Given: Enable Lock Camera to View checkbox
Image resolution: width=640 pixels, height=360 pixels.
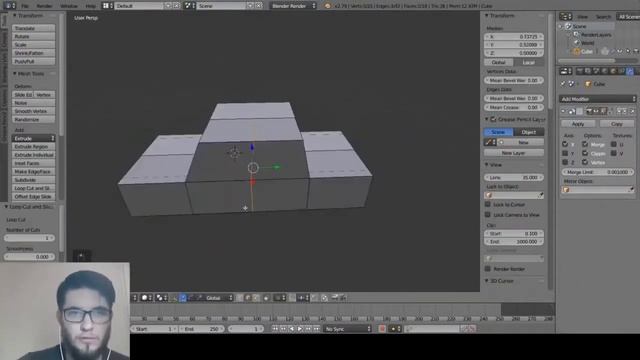Looking at the screenshot, I should (488, 215).
